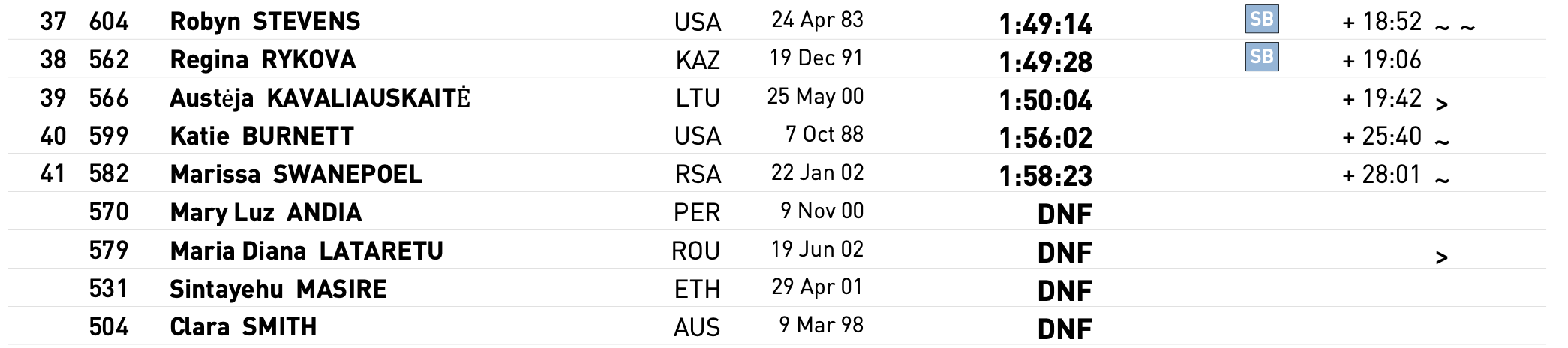Click the DNF result for Sintayehu Masire
The width and height of the screenshot is (1568, 348).
(1064, 291)
